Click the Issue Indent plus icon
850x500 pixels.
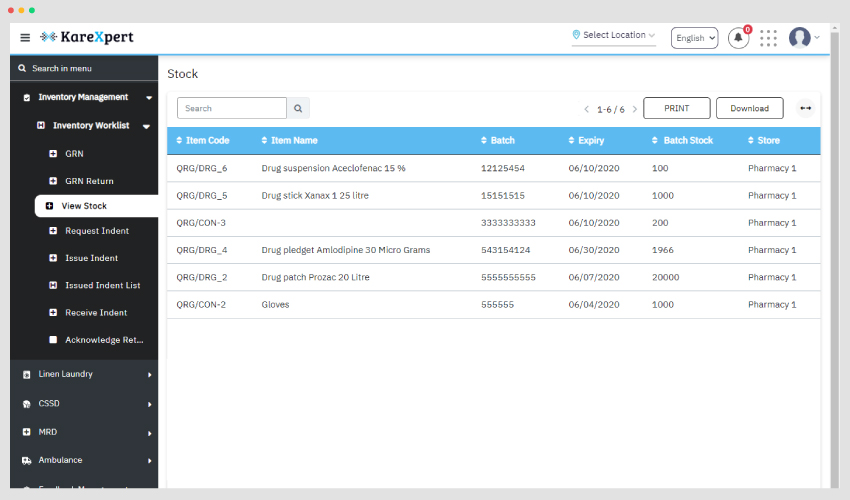(53, 258)
